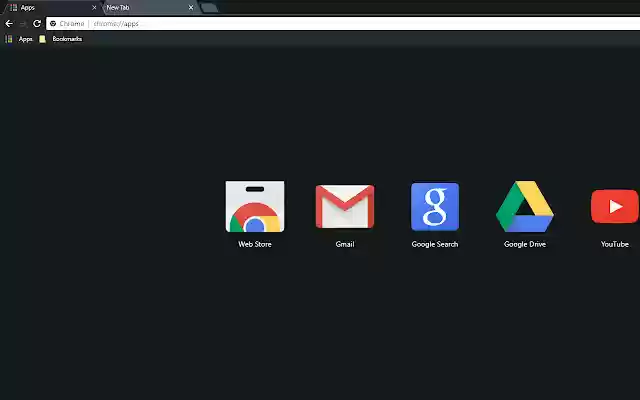Click the YouTube label text
The height and width of the screenshot is (400, 640).
pyautogui.click(x=615, y=244)
